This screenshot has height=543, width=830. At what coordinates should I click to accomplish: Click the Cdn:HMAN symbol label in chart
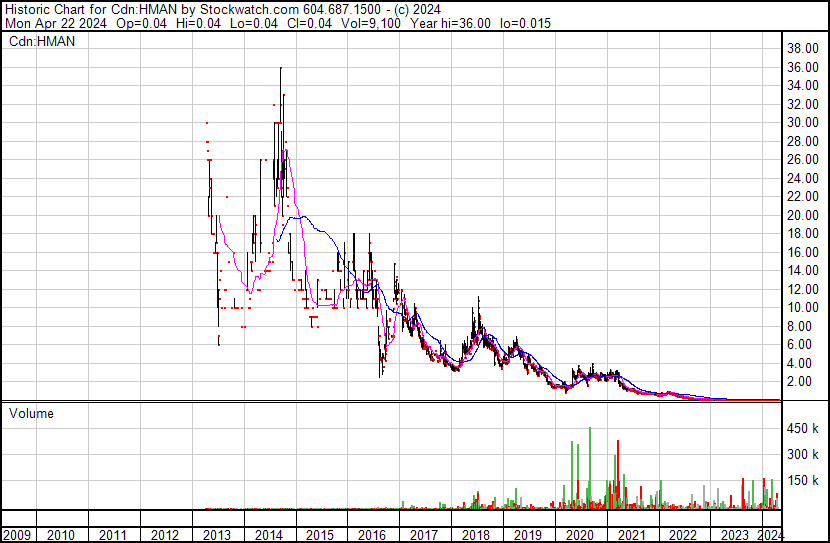coord(42,41)
